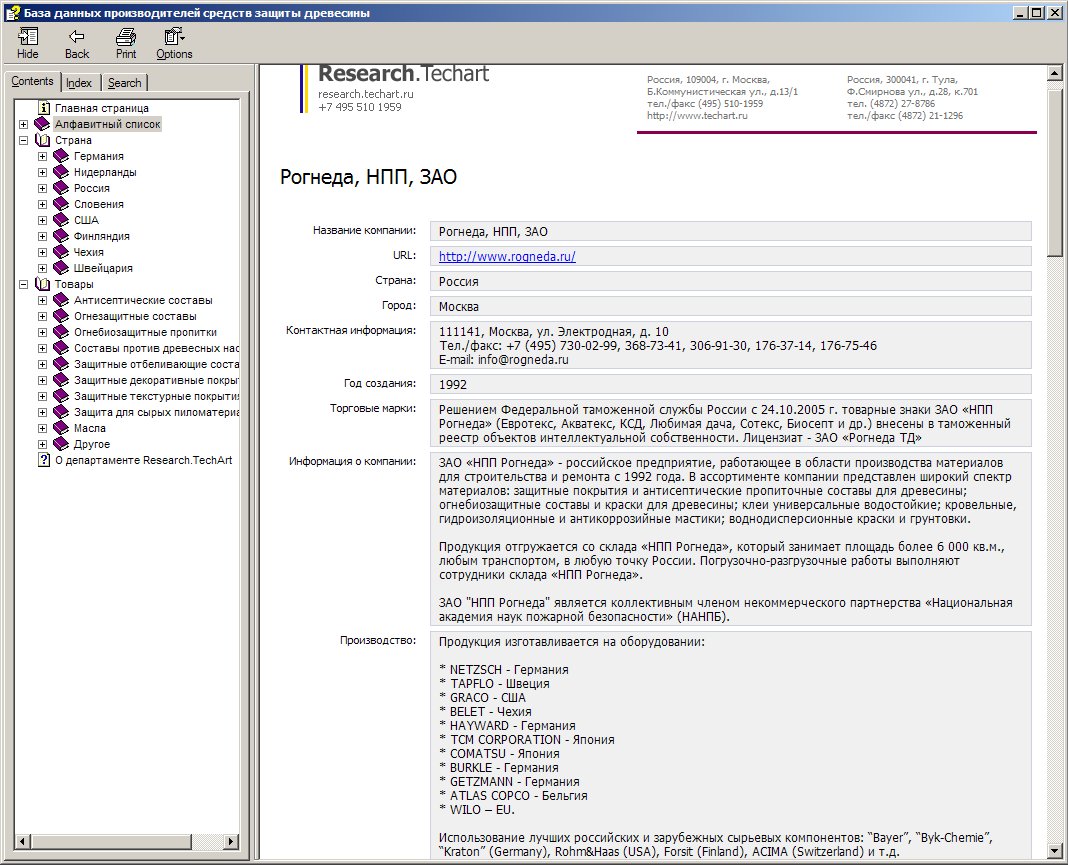Viewport: 1068px width, 865px height.
Task: Select Составы против древесных насекомых item
Action: click(156, 348)
